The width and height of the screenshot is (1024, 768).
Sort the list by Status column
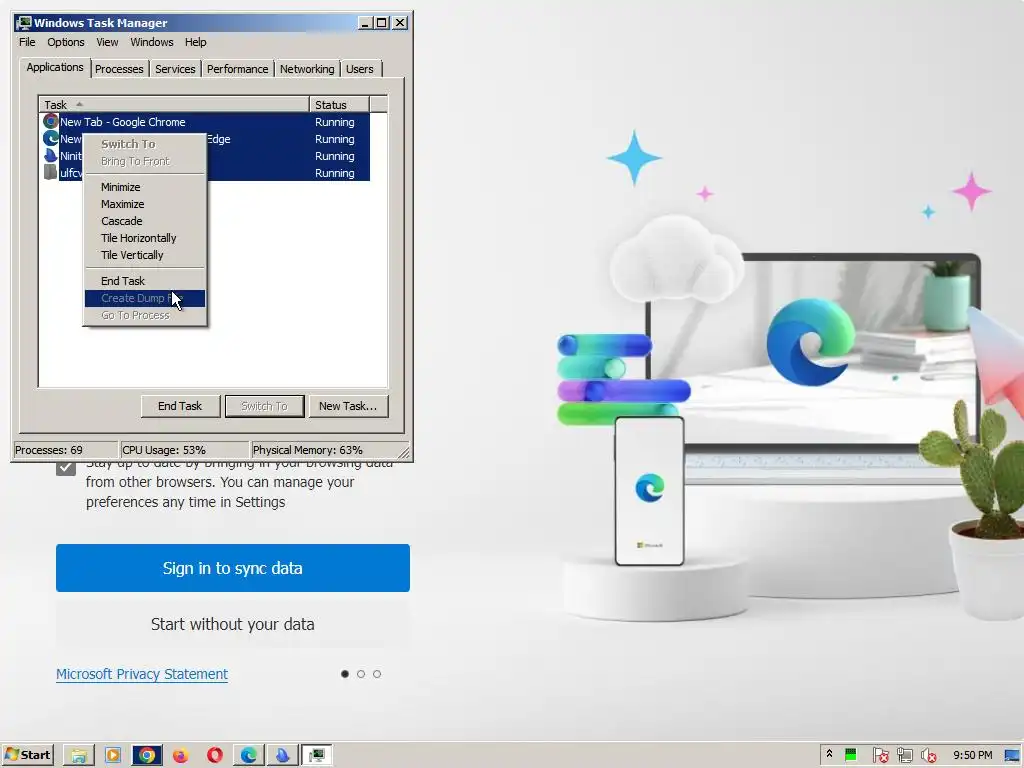(339, 104)
